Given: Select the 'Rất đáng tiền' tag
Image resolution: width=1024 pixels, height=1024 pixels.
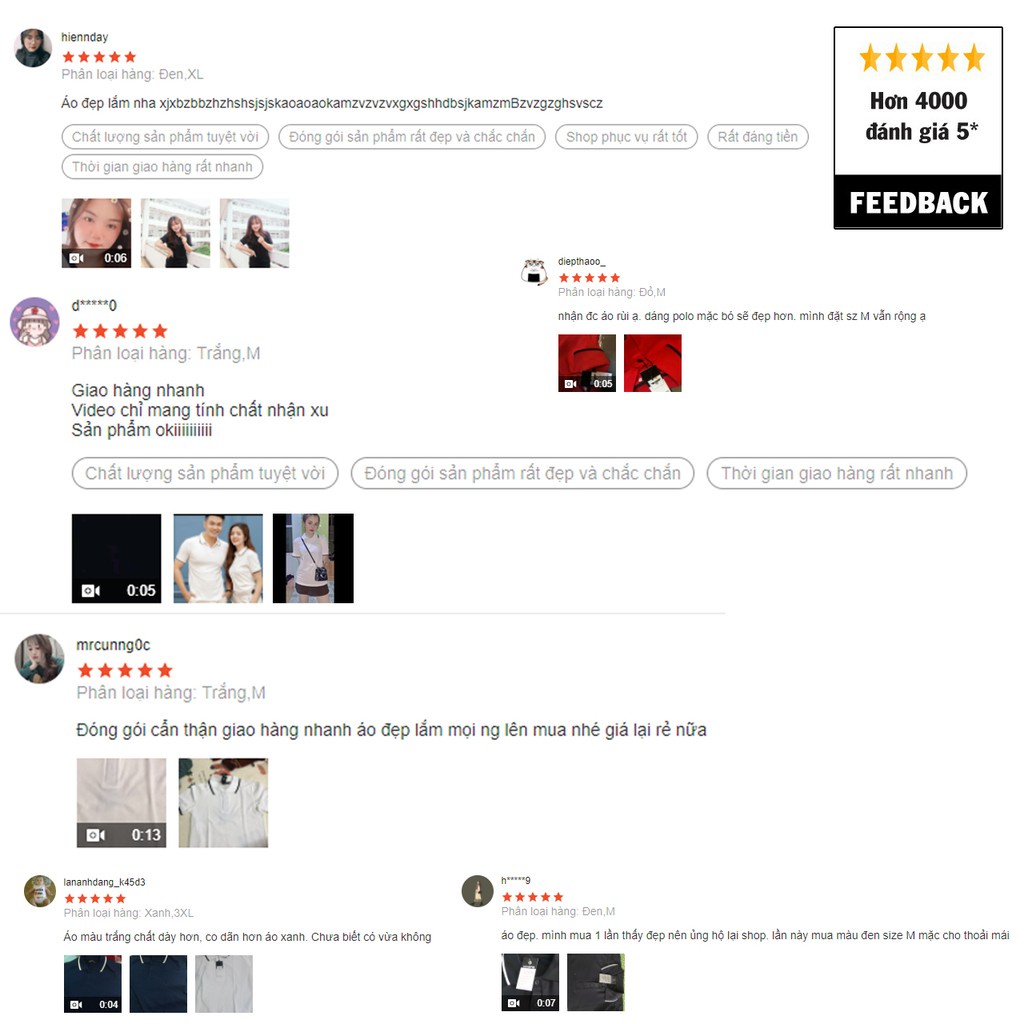Looking at the screenshot, I should [758, 136].
